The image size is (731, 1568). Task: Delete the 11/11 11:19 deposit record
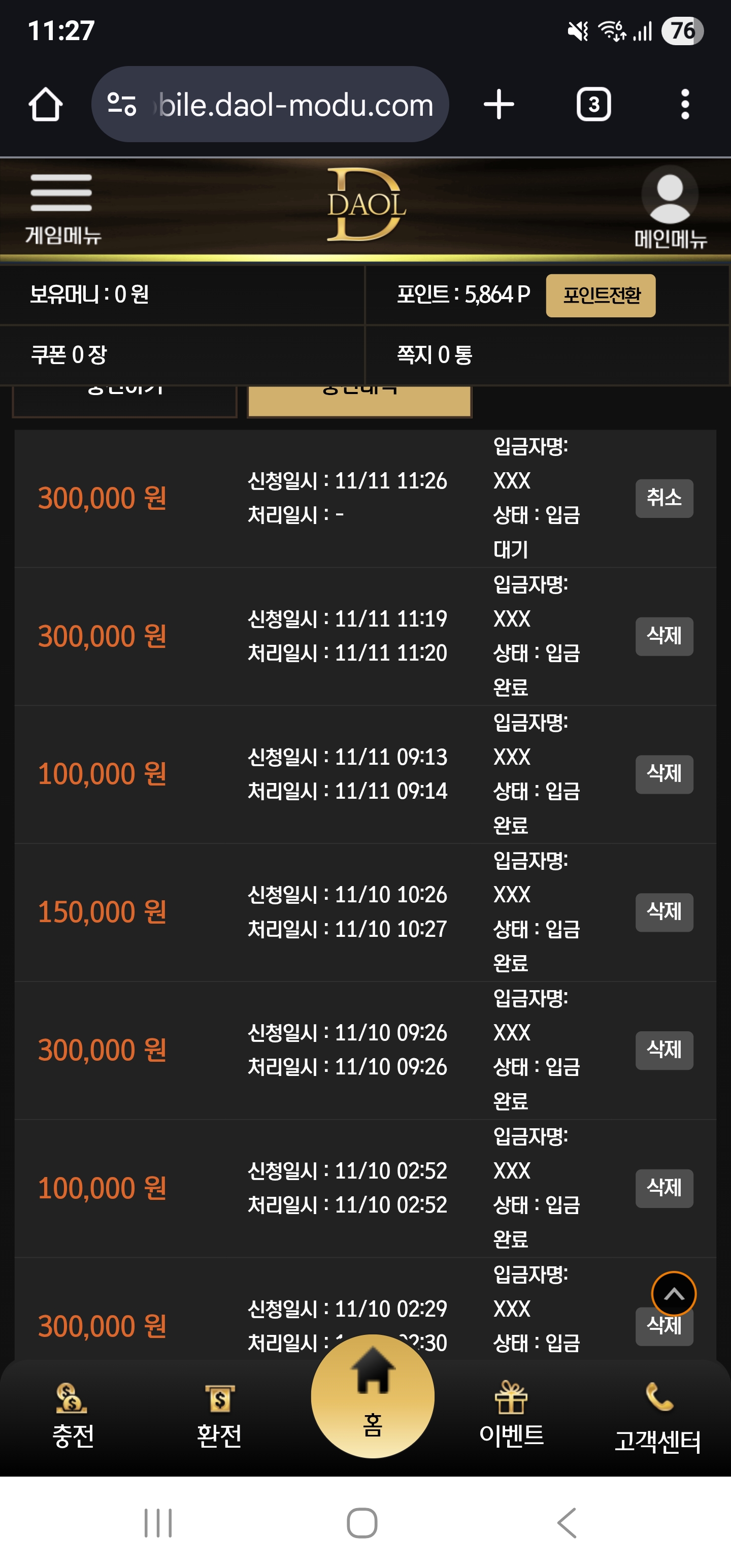664,637
